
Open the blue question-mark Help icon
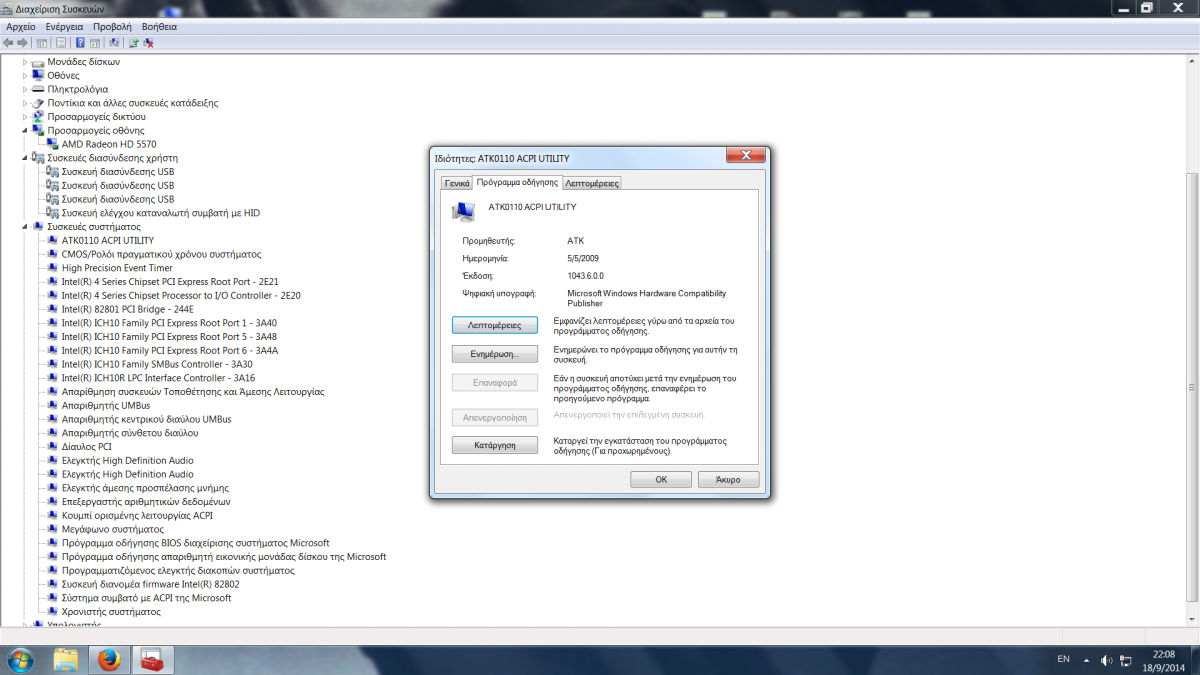tap(80, 43)
